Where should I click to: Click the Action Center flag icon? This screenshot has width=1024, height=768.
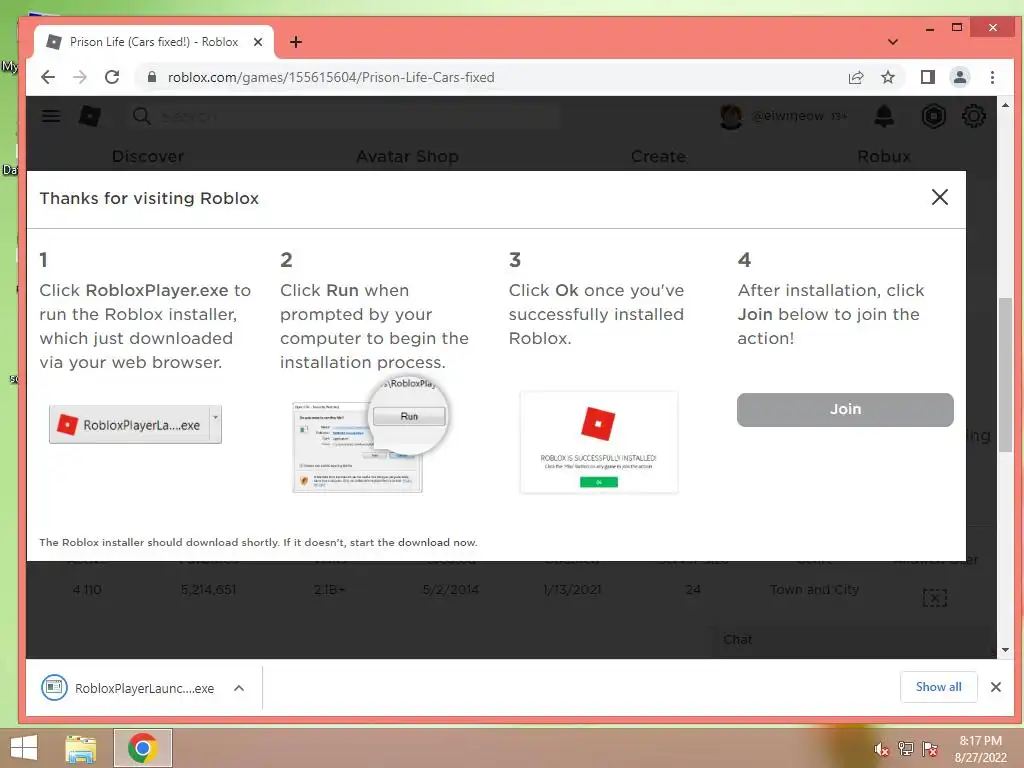(x=930, y=748)
